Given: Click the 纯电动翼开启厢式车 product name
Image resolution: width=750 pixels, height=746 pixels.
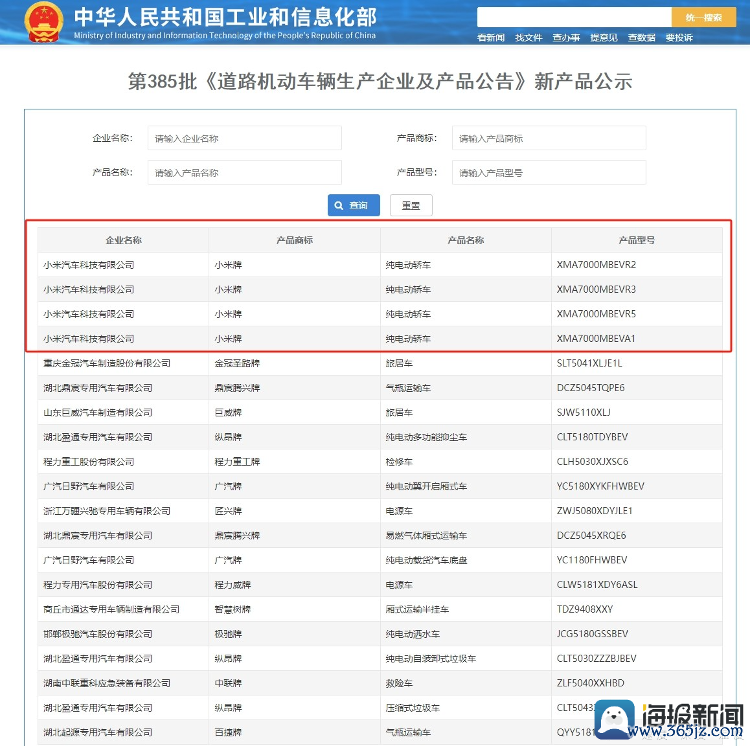Looking at the screenshot, I should click(x=426, y=486).
